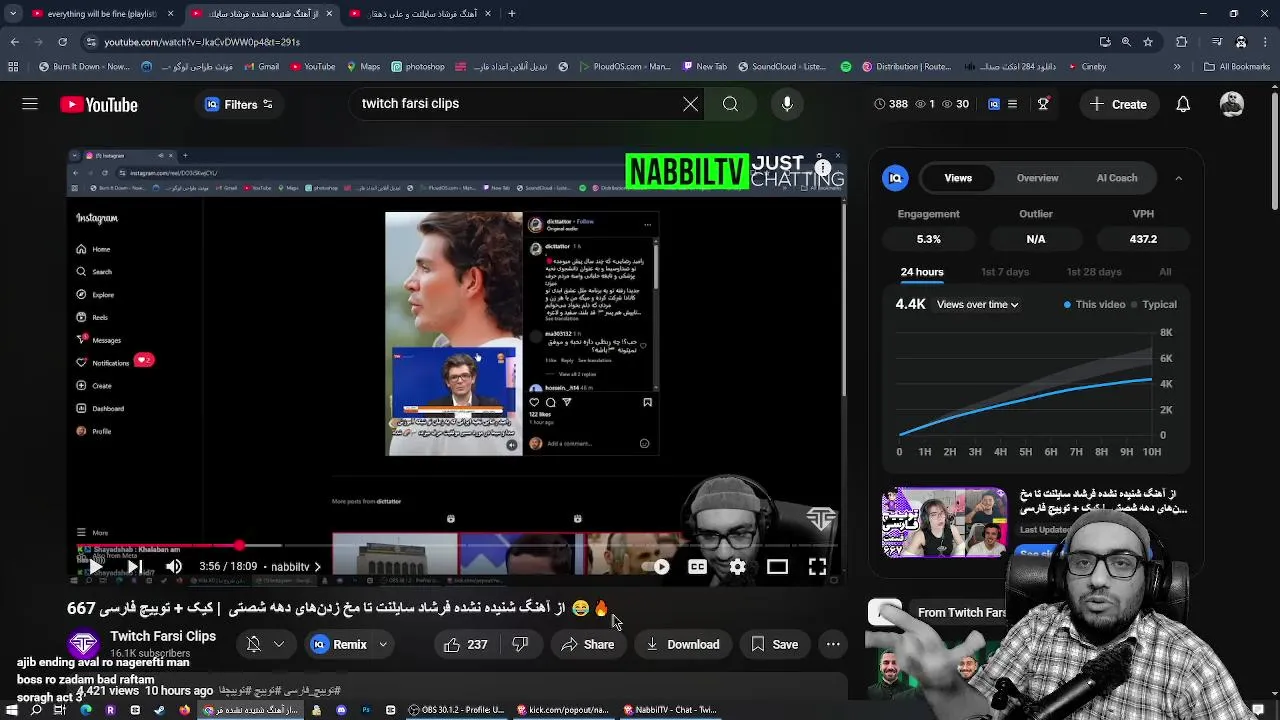Share the video
This screenshot has height=720, width=1280.
[588, 645]
